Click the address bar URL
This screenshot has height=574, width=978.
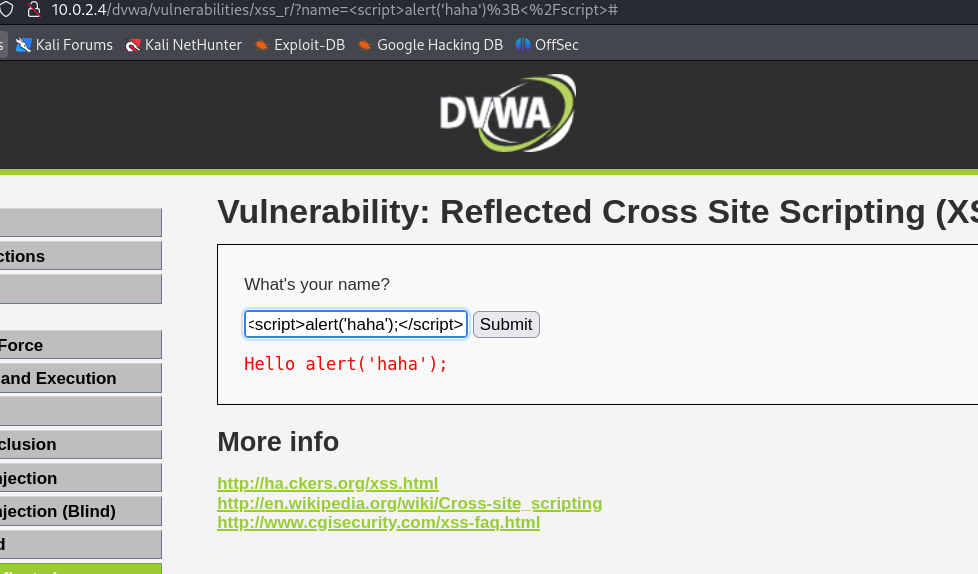tap(335, 10)
